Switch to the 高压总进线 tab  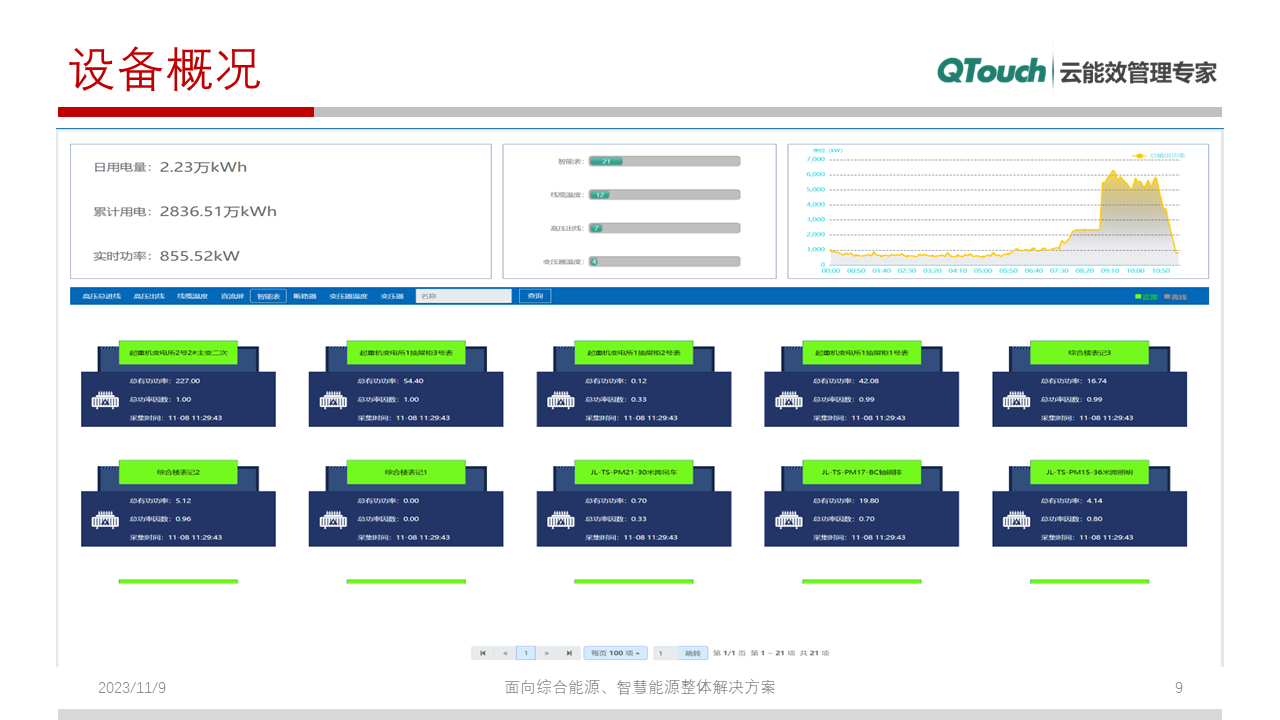pos(101,296)
